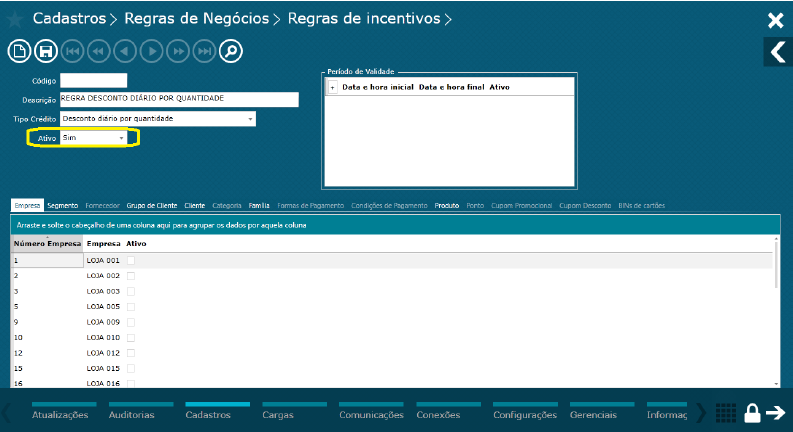This screenshot has height=432, width=793.
Task: Go to next record arrow icon
Action: click(152, 51)
